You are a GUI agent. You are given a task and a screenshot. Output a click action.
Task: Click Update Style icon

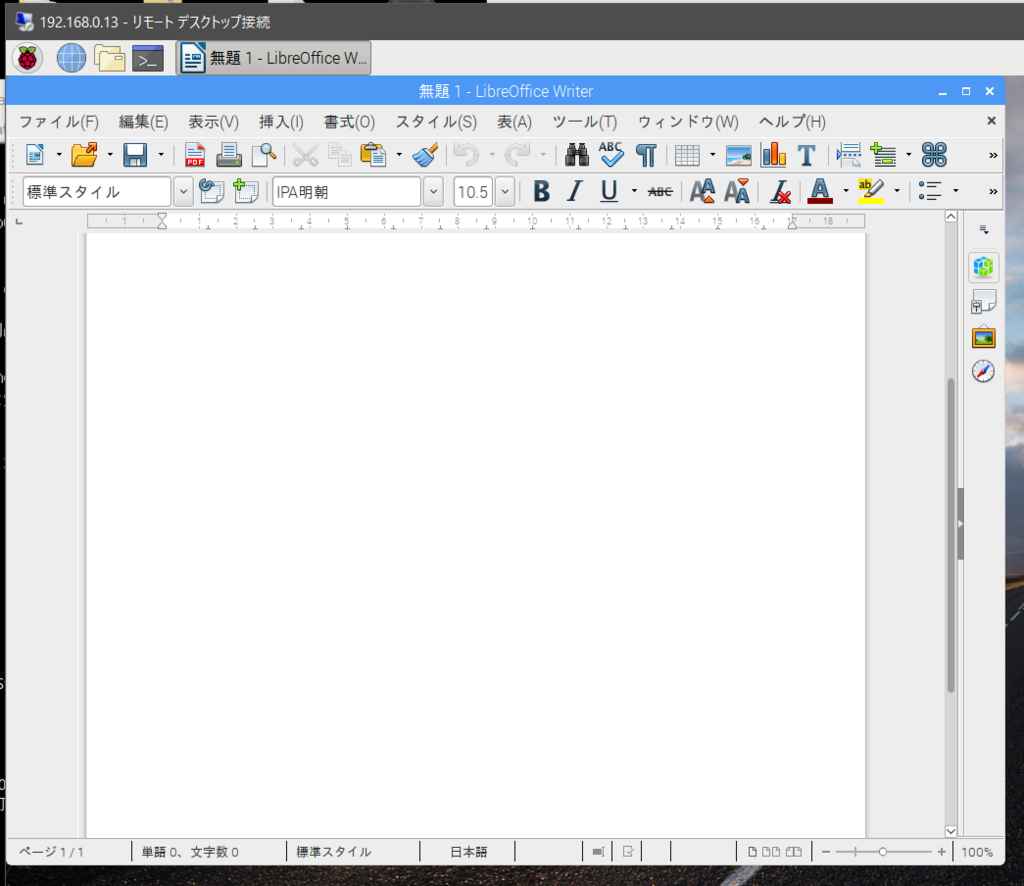click(211, 191)
